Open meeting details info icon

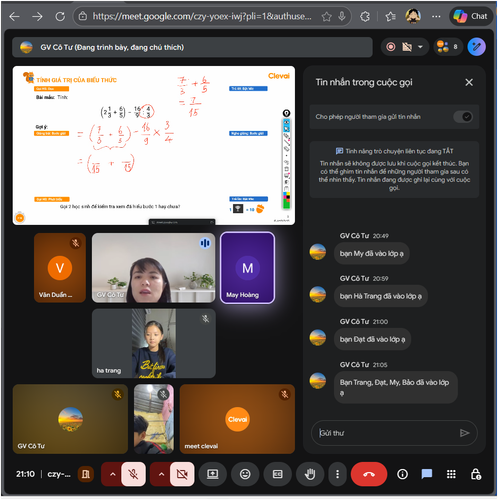(x=402, y=474)
